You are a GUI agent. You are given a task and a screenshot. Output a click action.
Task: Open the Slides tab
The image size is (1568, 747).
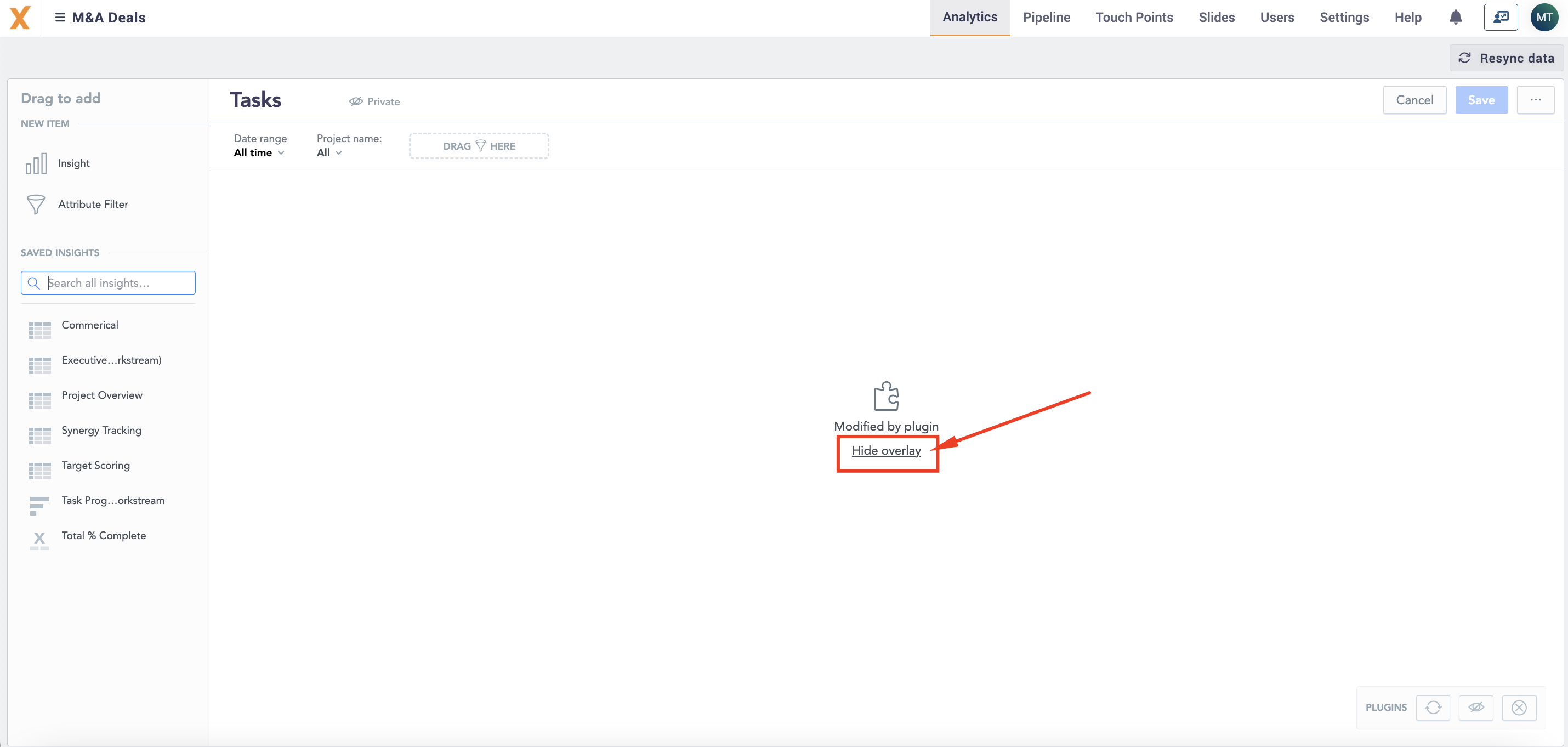pyautogui.click(x=1216, y=17)
